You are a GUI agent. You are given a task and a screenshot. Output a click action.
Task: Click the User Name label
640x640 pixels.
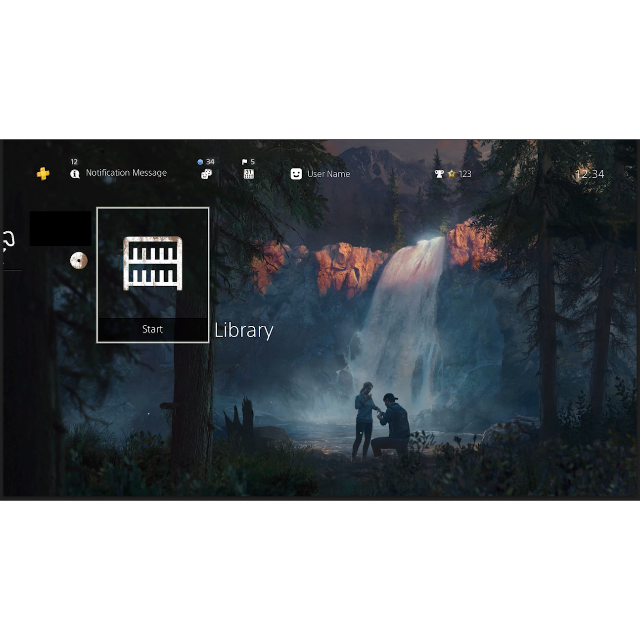(329, 174)
